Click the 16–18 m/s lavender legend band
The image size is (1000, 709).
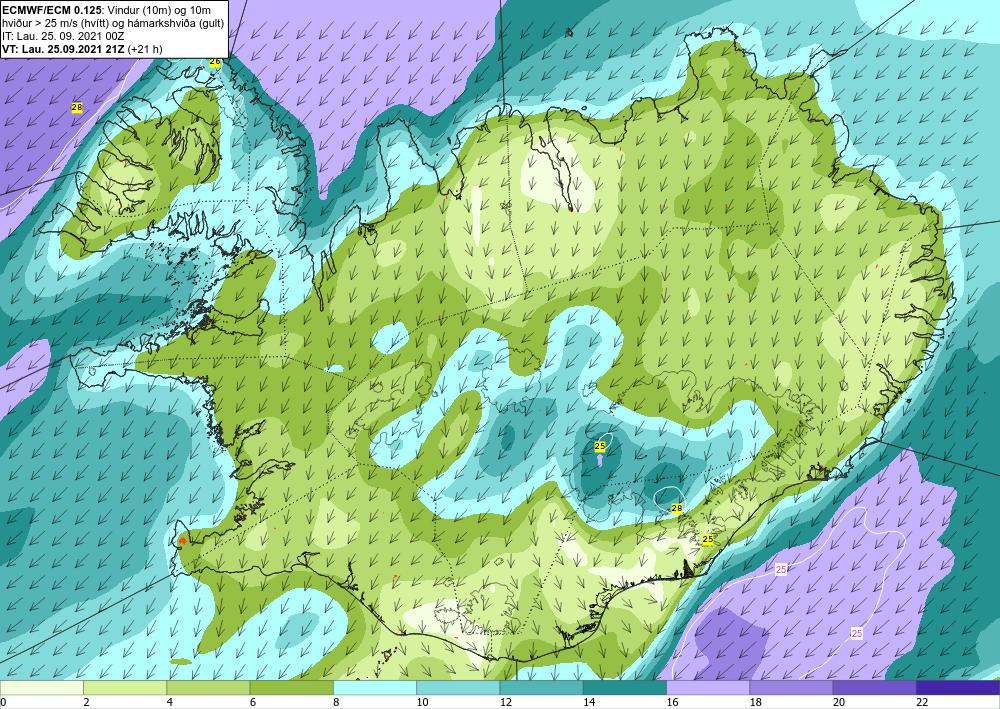click(x=708, y=687)
